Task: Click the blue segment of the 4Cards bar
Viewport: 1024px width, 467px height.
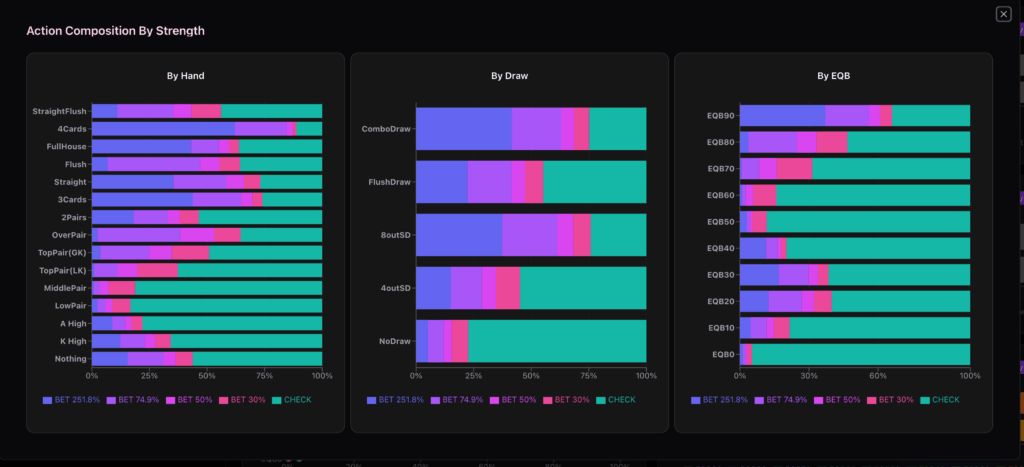Action: tap(162, 129)
